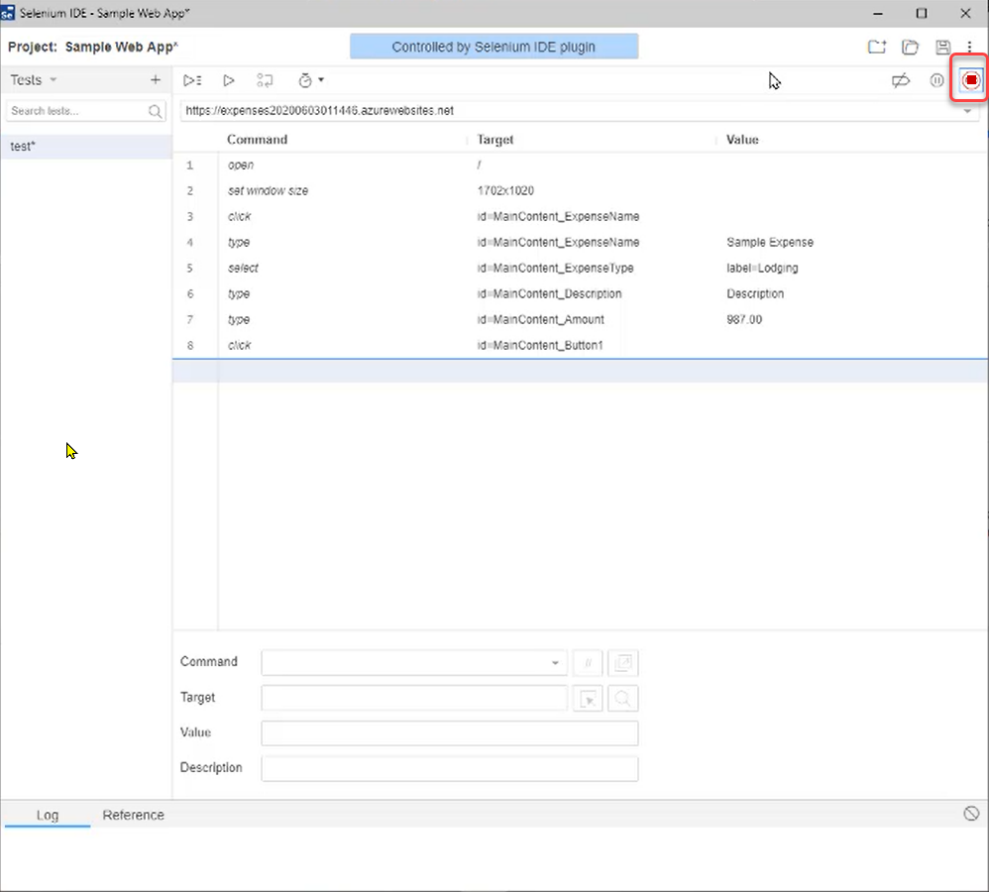Save the project icon

pyautogui.click(x=943, y=47)
